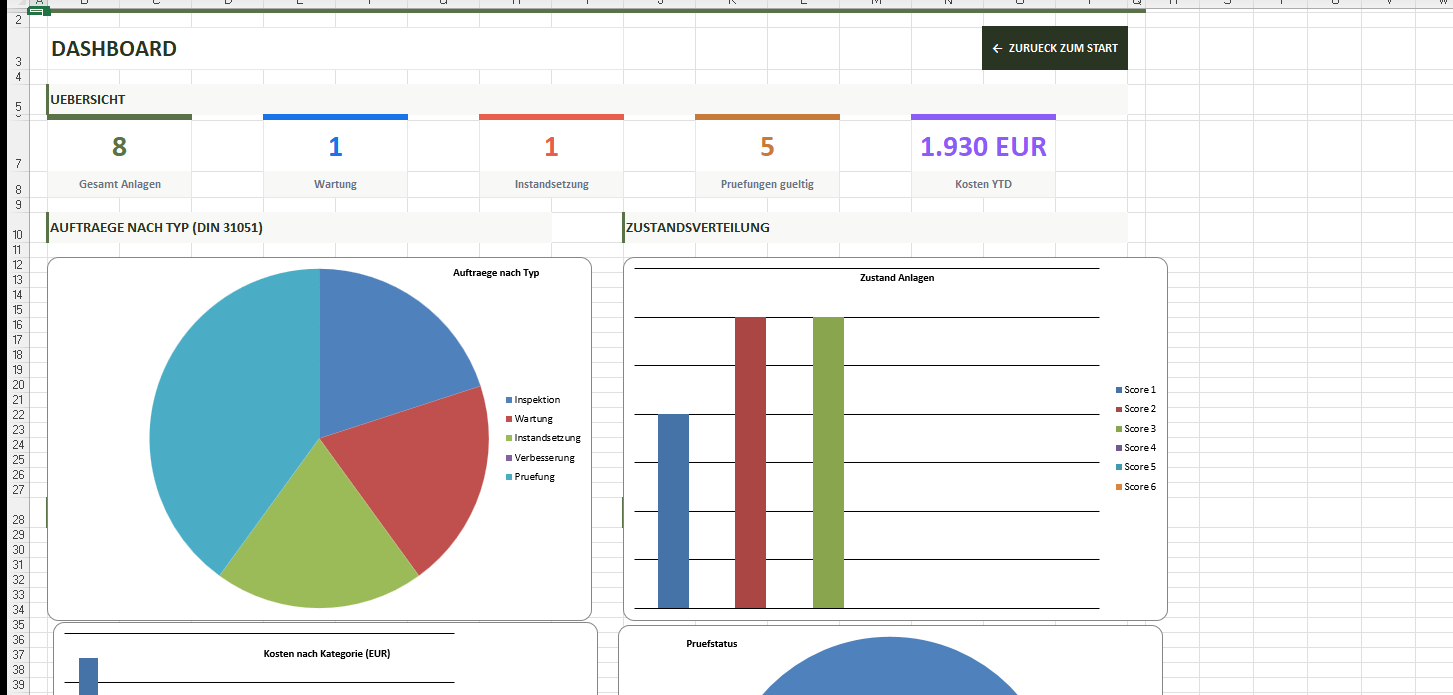This screenshot has height=695, width=1453.
Task: Select the 'Zustand Anlagen' chart title
Action: tap(896, 278)
